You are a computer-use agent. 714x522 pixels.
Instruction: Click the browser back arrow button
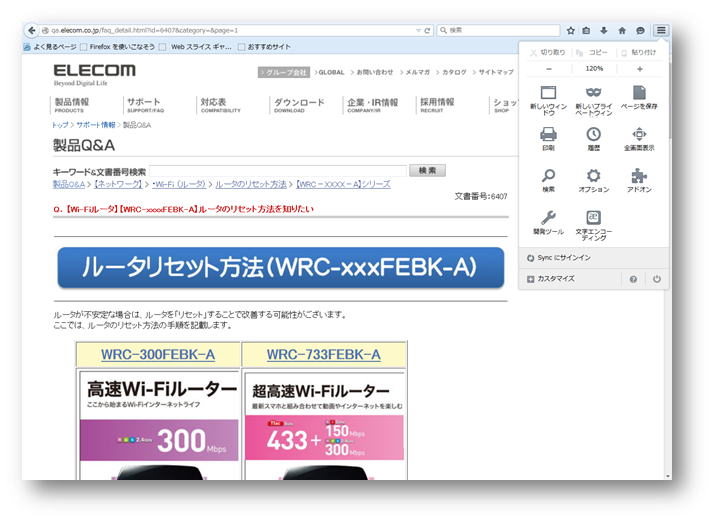coord(31,31)
